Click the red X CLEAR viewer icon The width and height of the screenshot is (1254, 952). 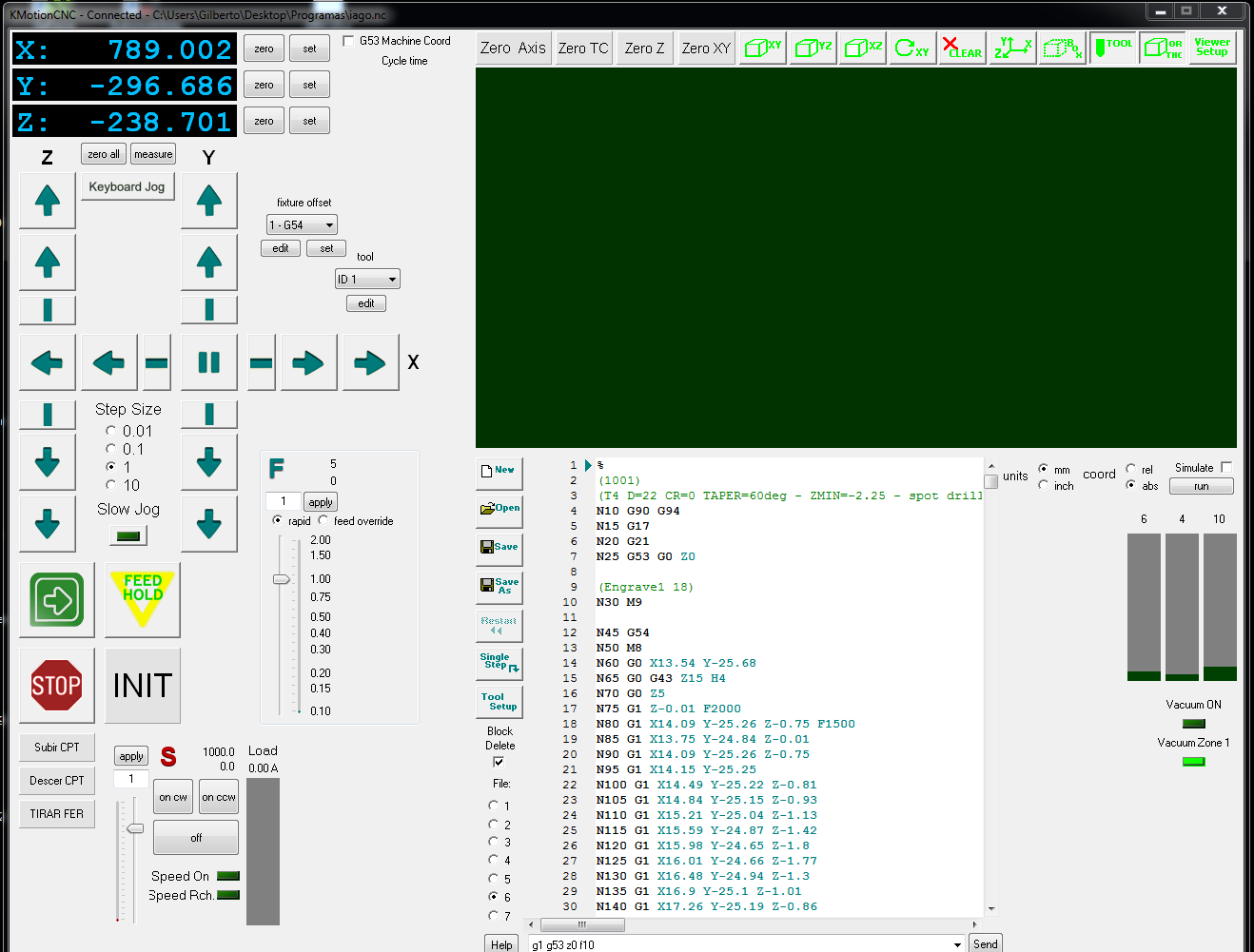click(x=962, y=48)
